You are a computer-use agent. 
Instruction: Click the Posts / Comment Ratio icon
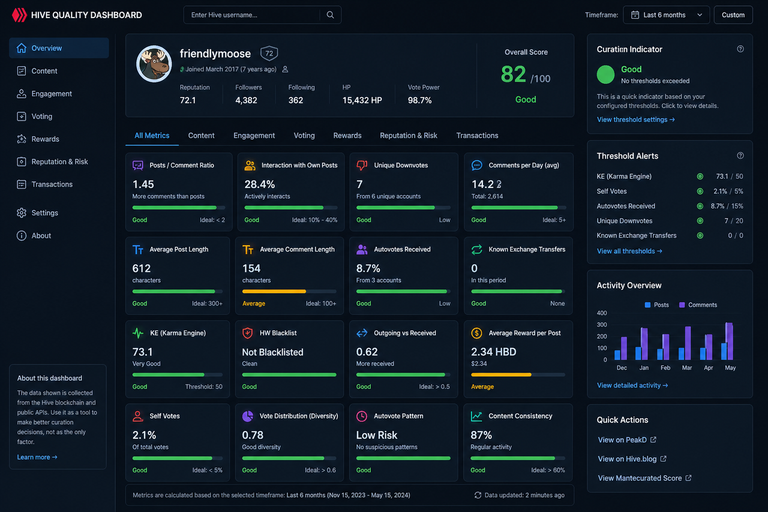coord(138,166)
